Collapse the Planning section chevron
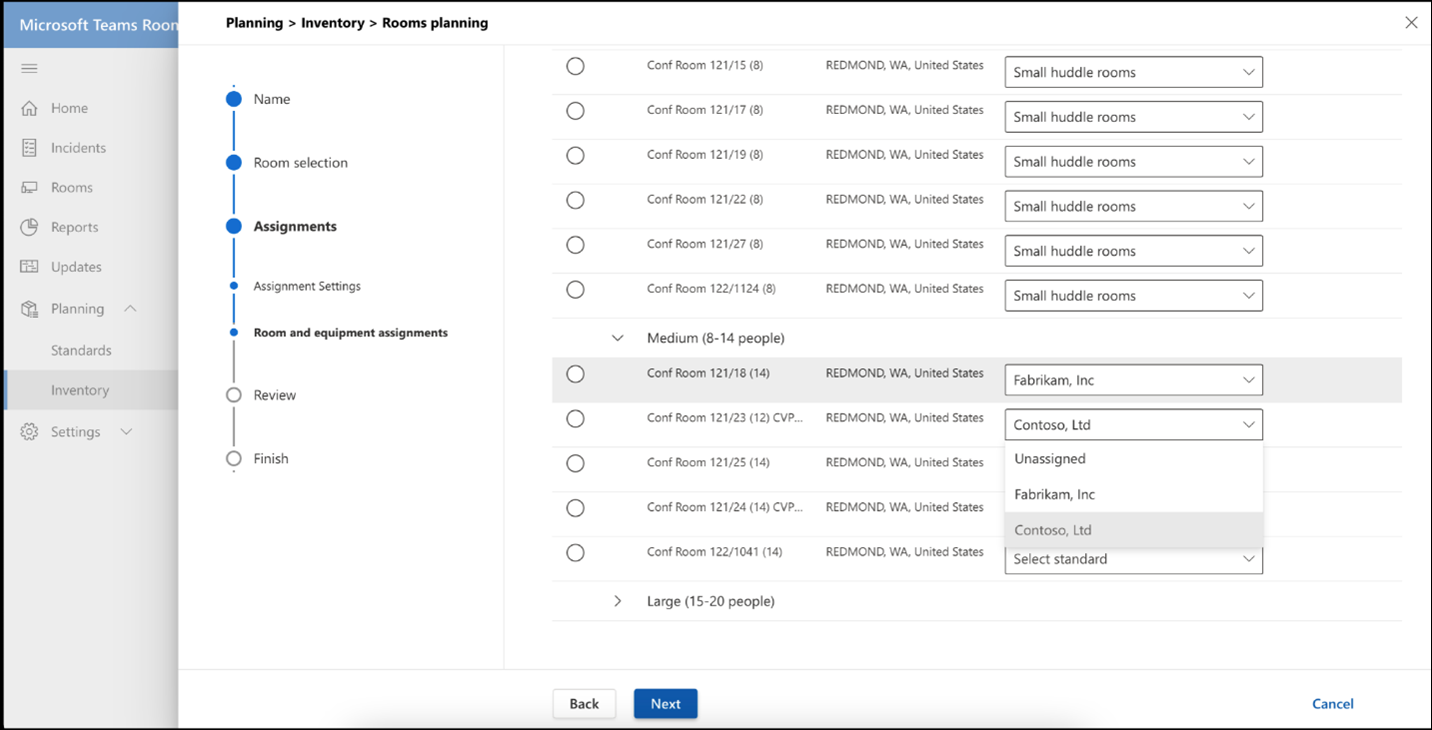Image resolution: width=1432 pixels, height=730 pixels. coord(130,309)
